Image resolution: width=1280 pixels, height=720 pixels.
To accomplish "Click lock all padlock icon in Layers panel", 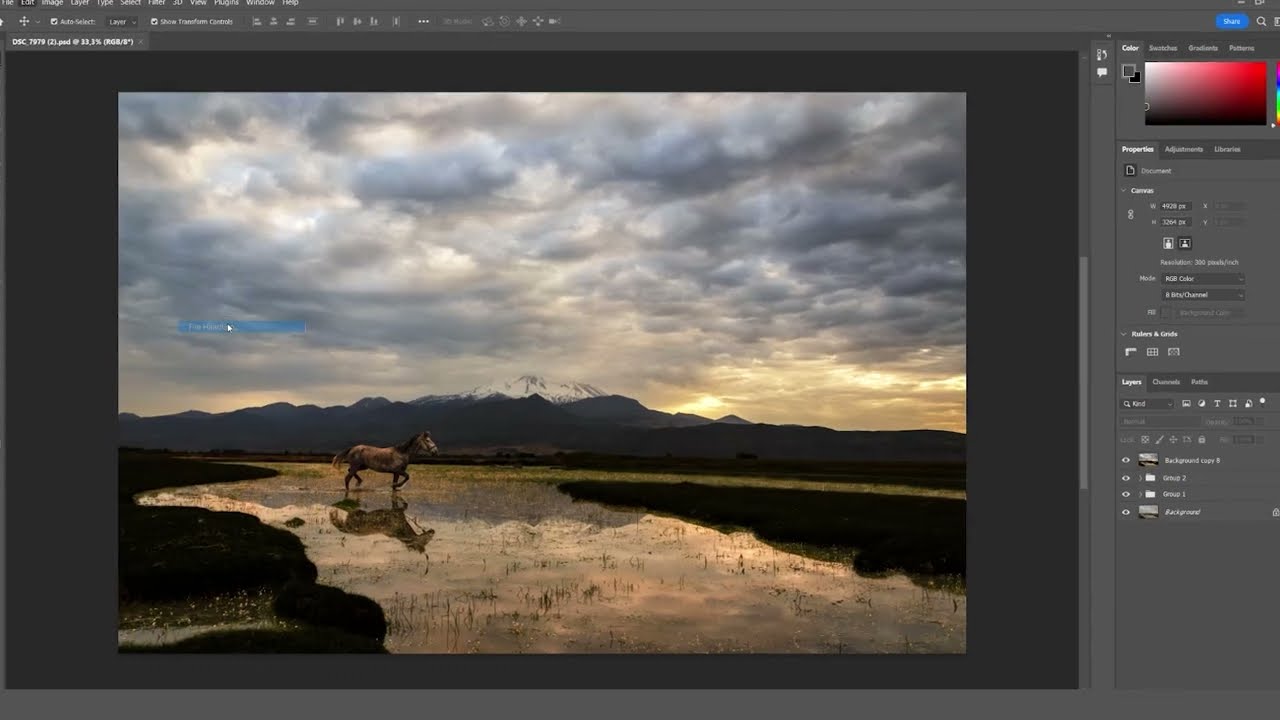I will coord(1201,439).
